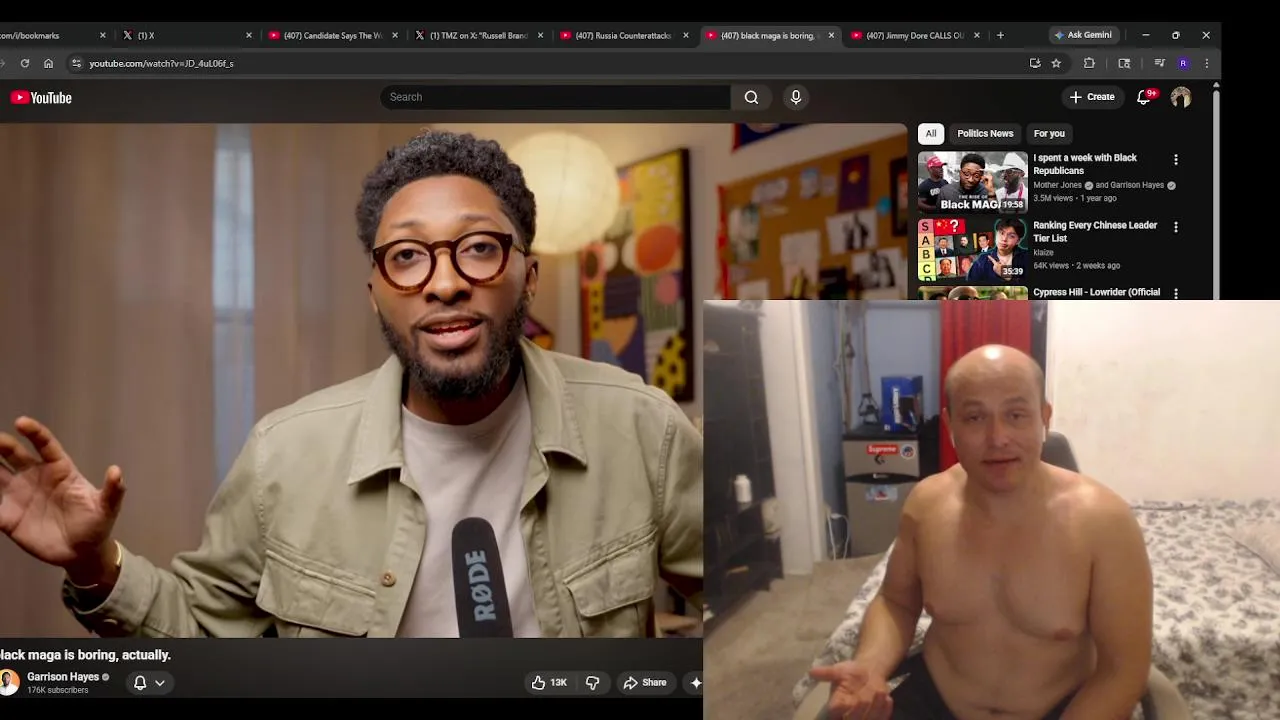Screen dimensions: 1280x720
Task: Click the install/cast icon in address bar
Action: coord(1035,63)
